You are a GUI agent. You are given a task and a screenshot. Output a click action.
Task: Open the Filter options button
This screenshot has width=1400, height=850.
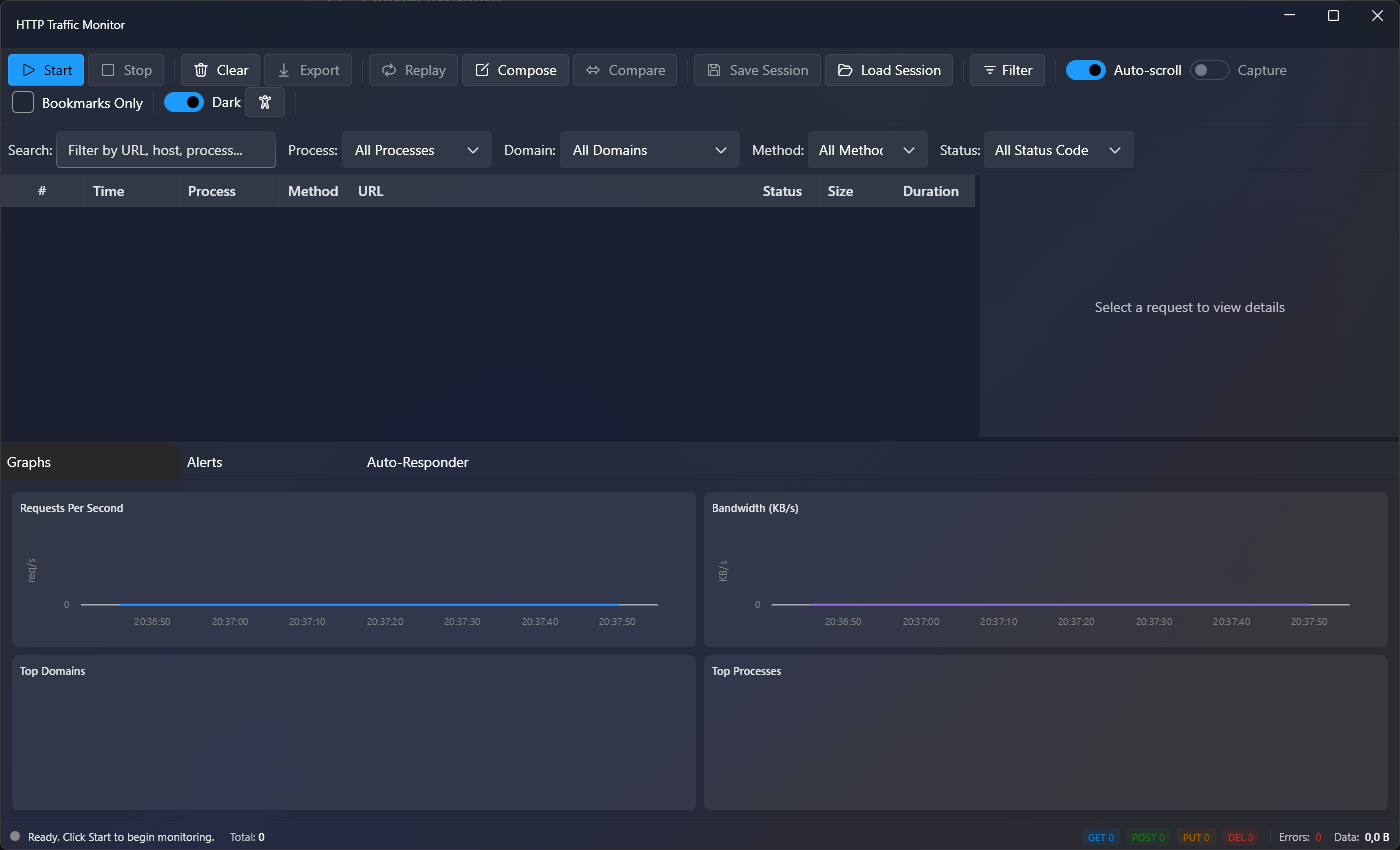point(1007,70)
